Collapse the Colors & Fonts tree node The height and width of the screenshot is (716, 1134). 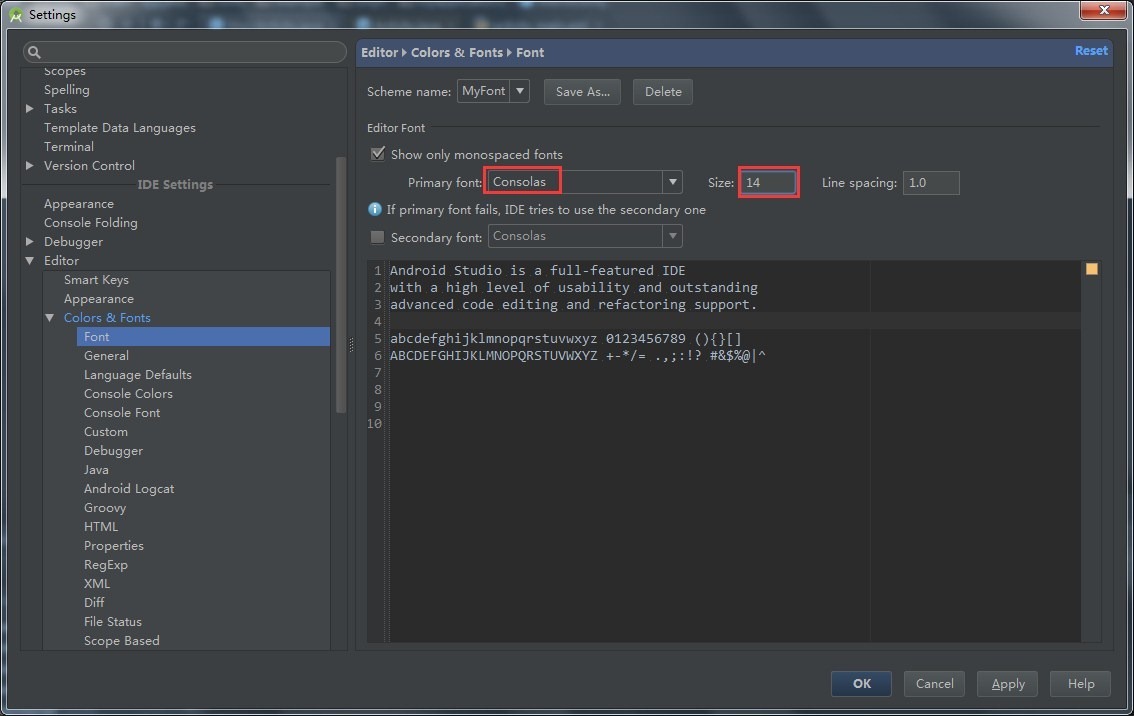[x=50, y=318]
